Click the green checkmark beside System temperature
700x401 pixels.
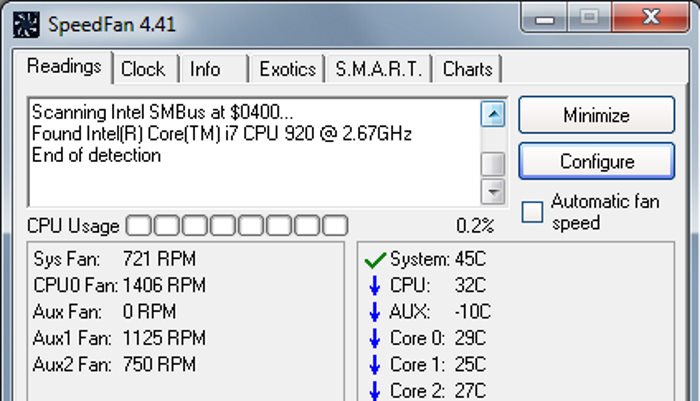(x=375, y=260)
